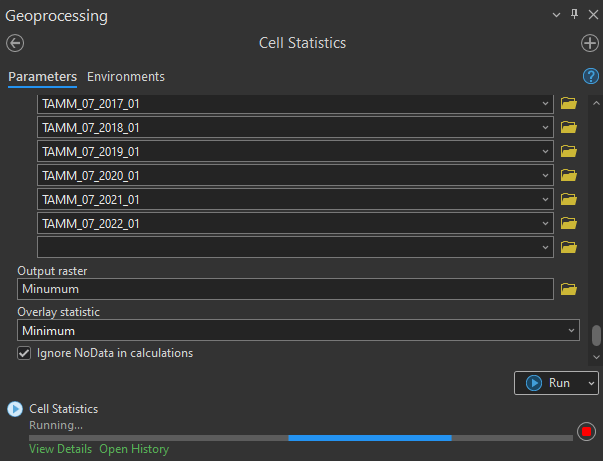Viewport: 603px width, 461px height.
Task: Open the Run button dropdown arrow
Action: tap(591, 383)
